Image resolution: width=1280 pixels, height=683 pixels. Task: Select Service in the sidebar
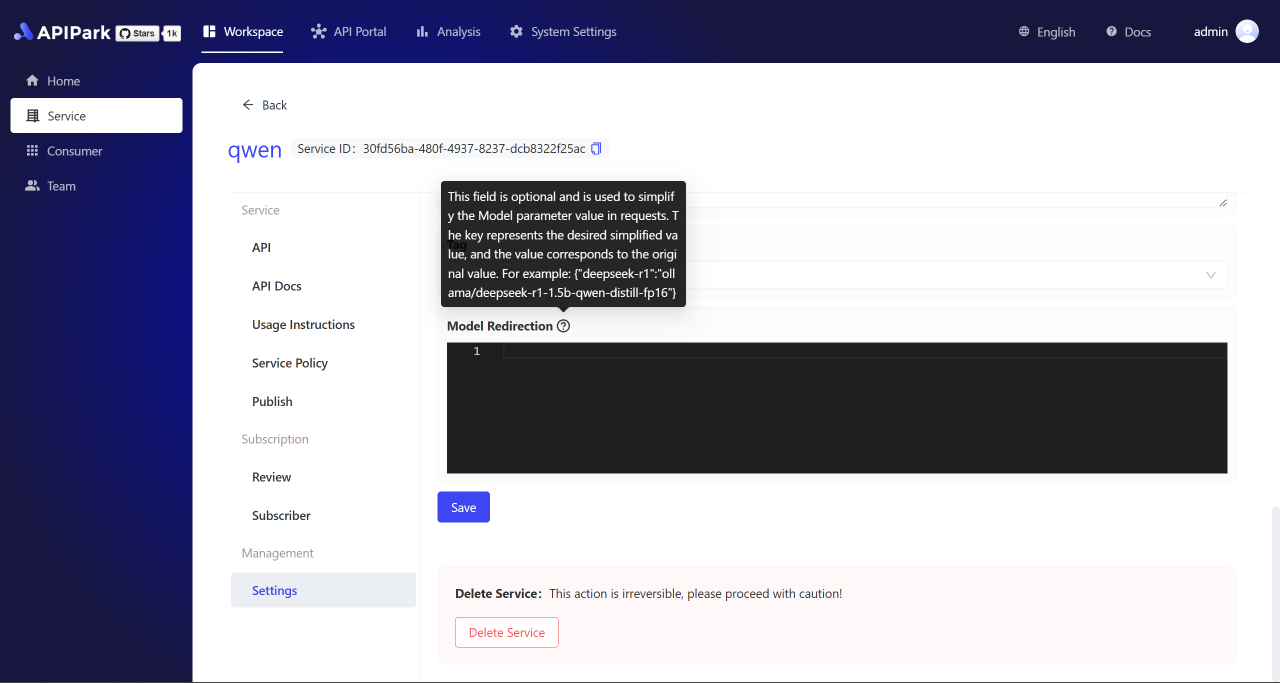click(x=96, y=116)
